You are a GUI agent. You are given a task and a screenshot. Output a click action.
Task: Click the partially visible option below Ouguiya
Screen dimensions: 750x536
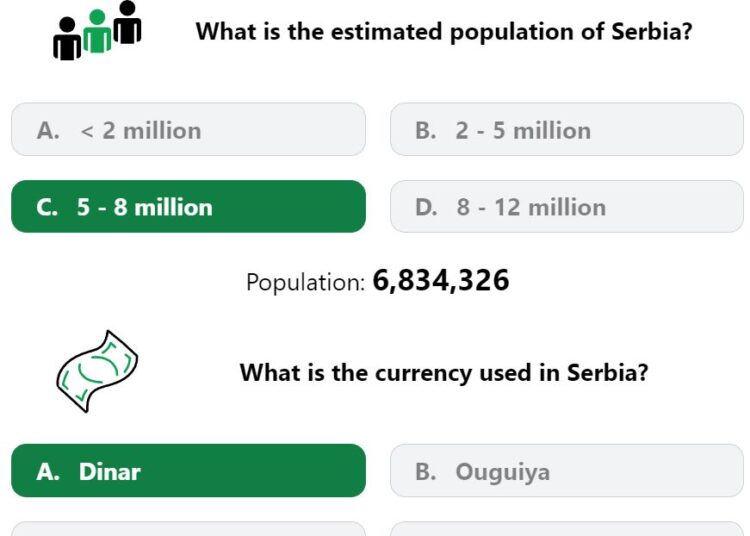pos(567,529)
